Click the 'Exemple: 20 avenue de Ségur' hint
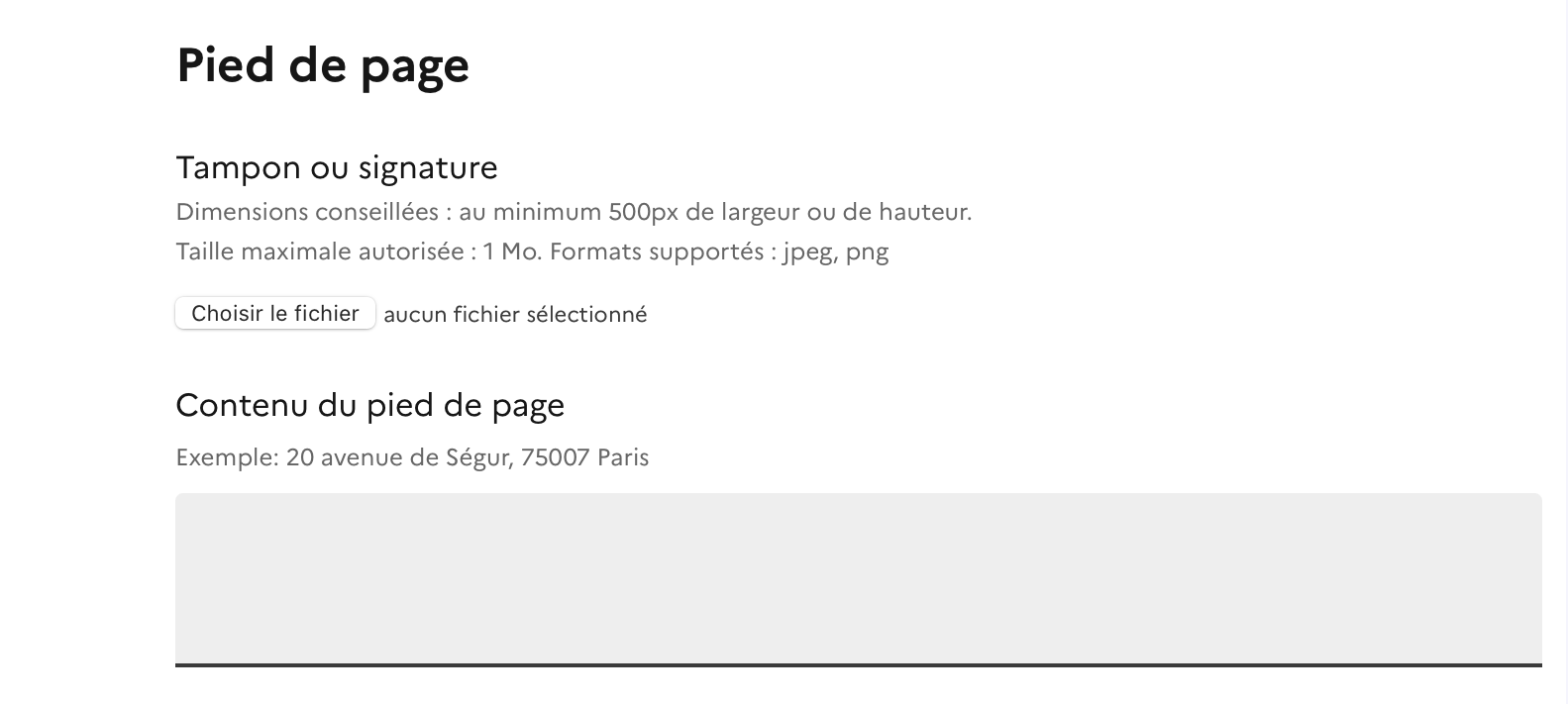The height and width of the screenshot is (704, 1568). pos(411,457)
